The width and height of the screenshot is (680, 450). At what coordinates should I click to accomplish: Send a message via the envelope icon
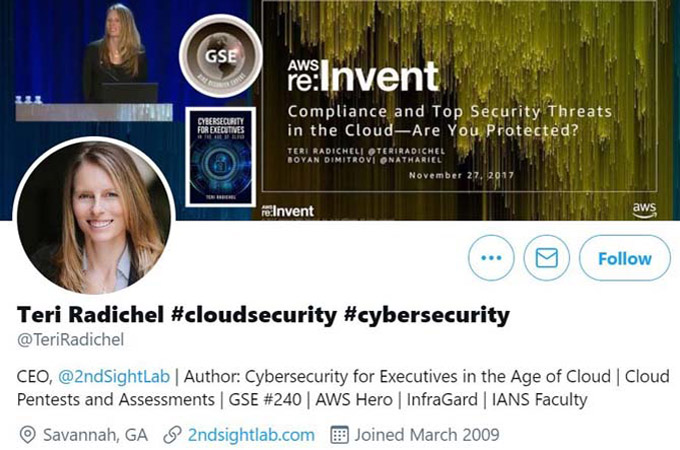(x=546, y=258)
